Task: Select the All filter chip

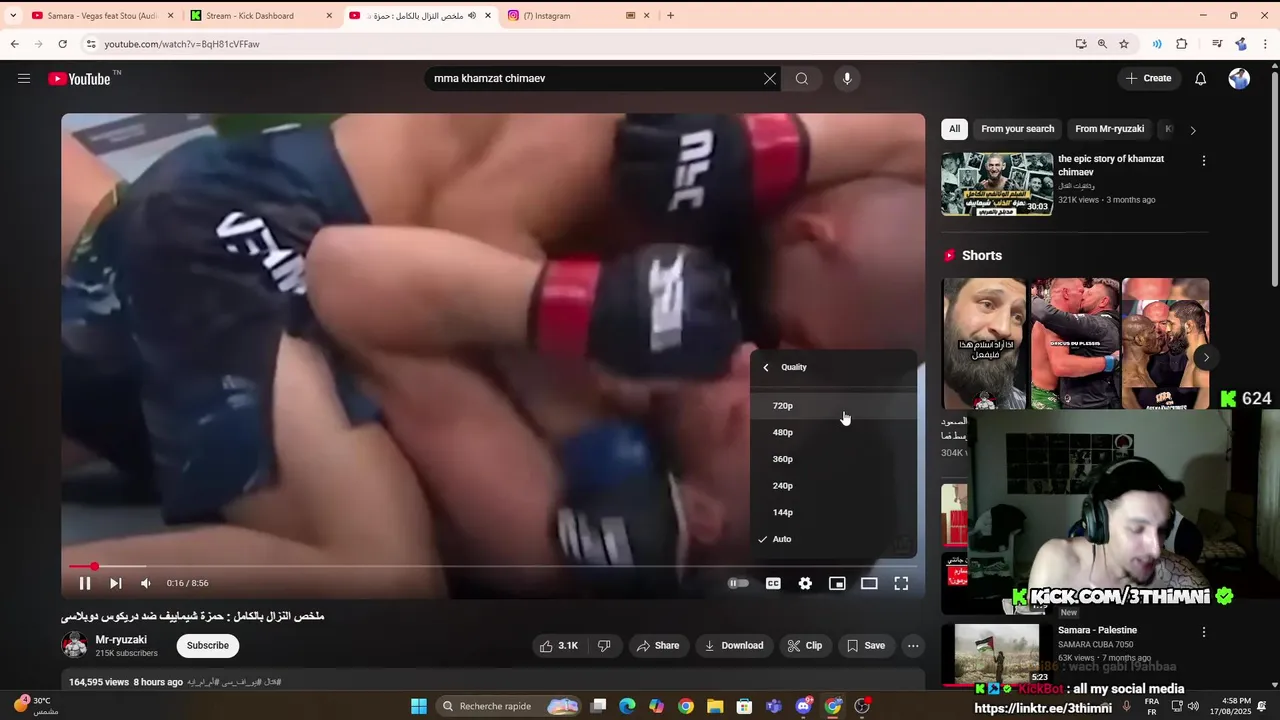Action: tap(955, 129)
